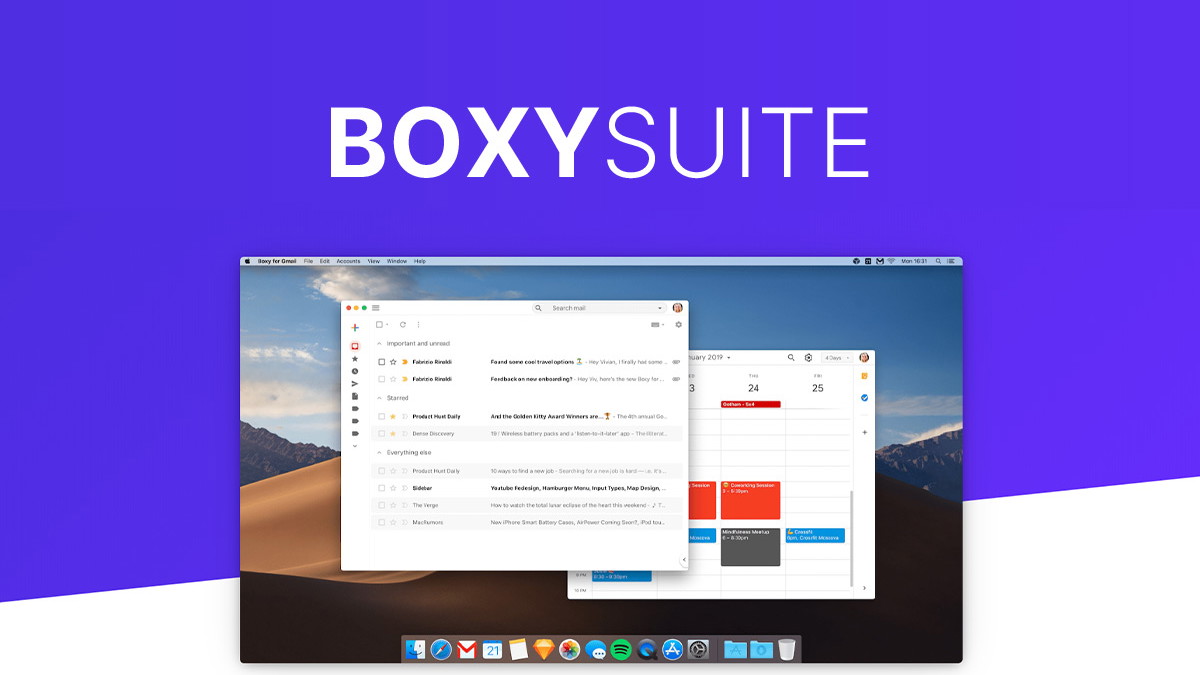The image size is (1200, 675).
Task: Open the select-all dropdown arrow in Gmail toolbar
Action: click(x=387, y=324)
